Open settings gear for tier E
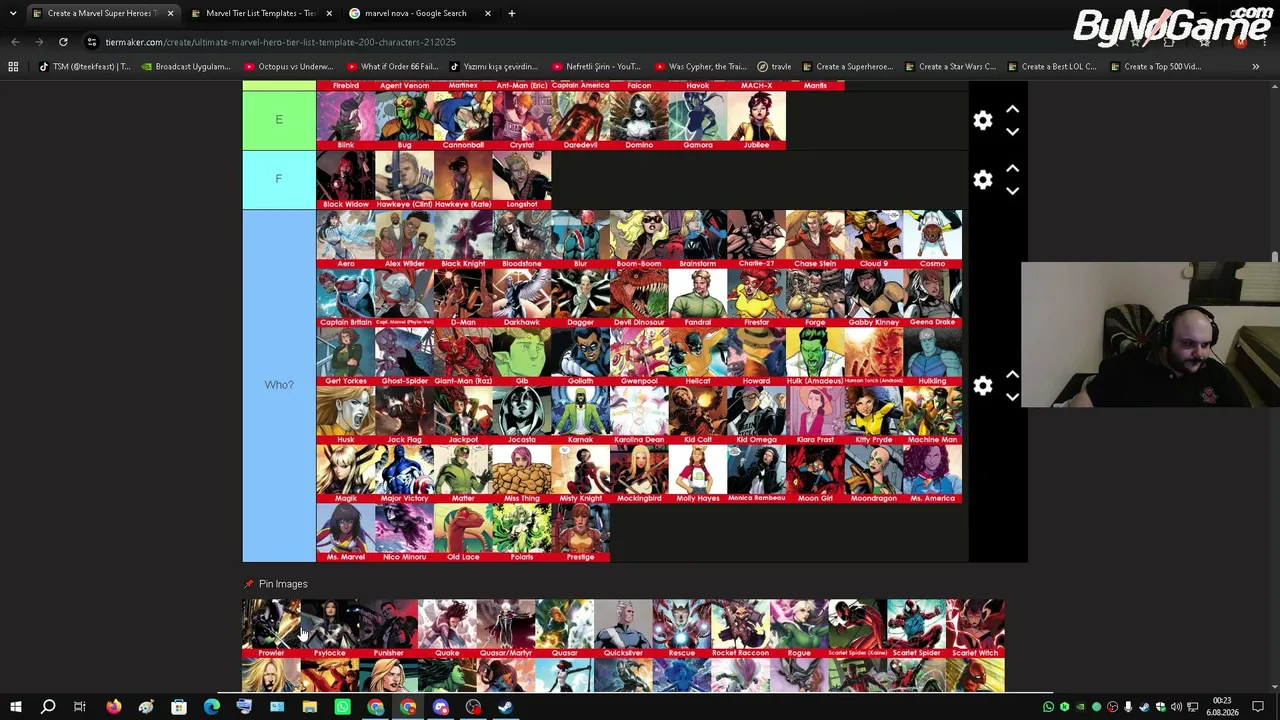 pos(983,121)
